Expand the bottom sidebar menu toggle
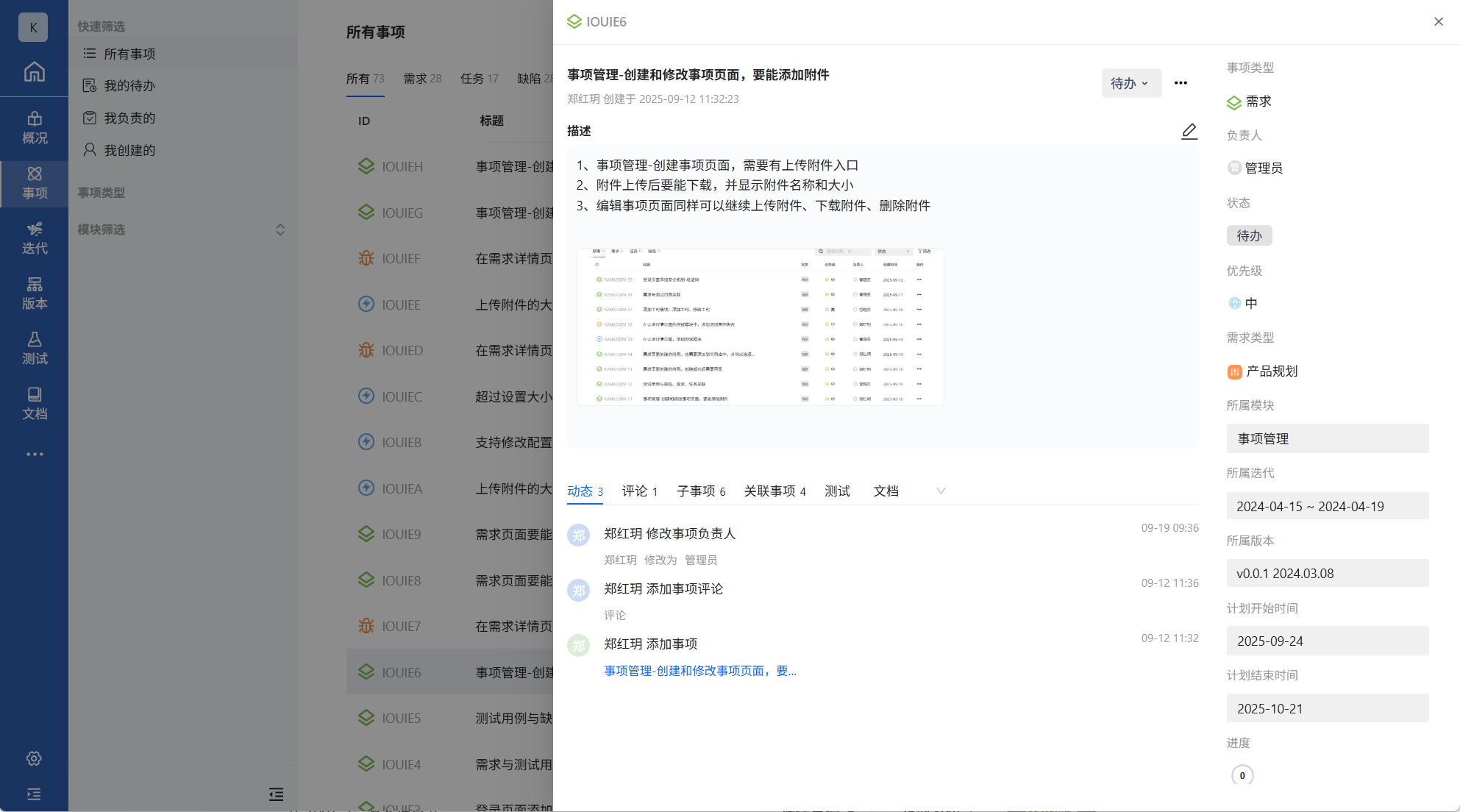 [34, 794]
